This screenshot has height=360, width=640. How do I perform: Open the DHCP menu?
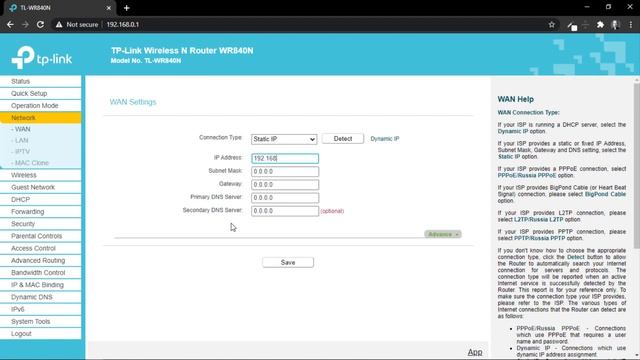[x=40, y=200]
